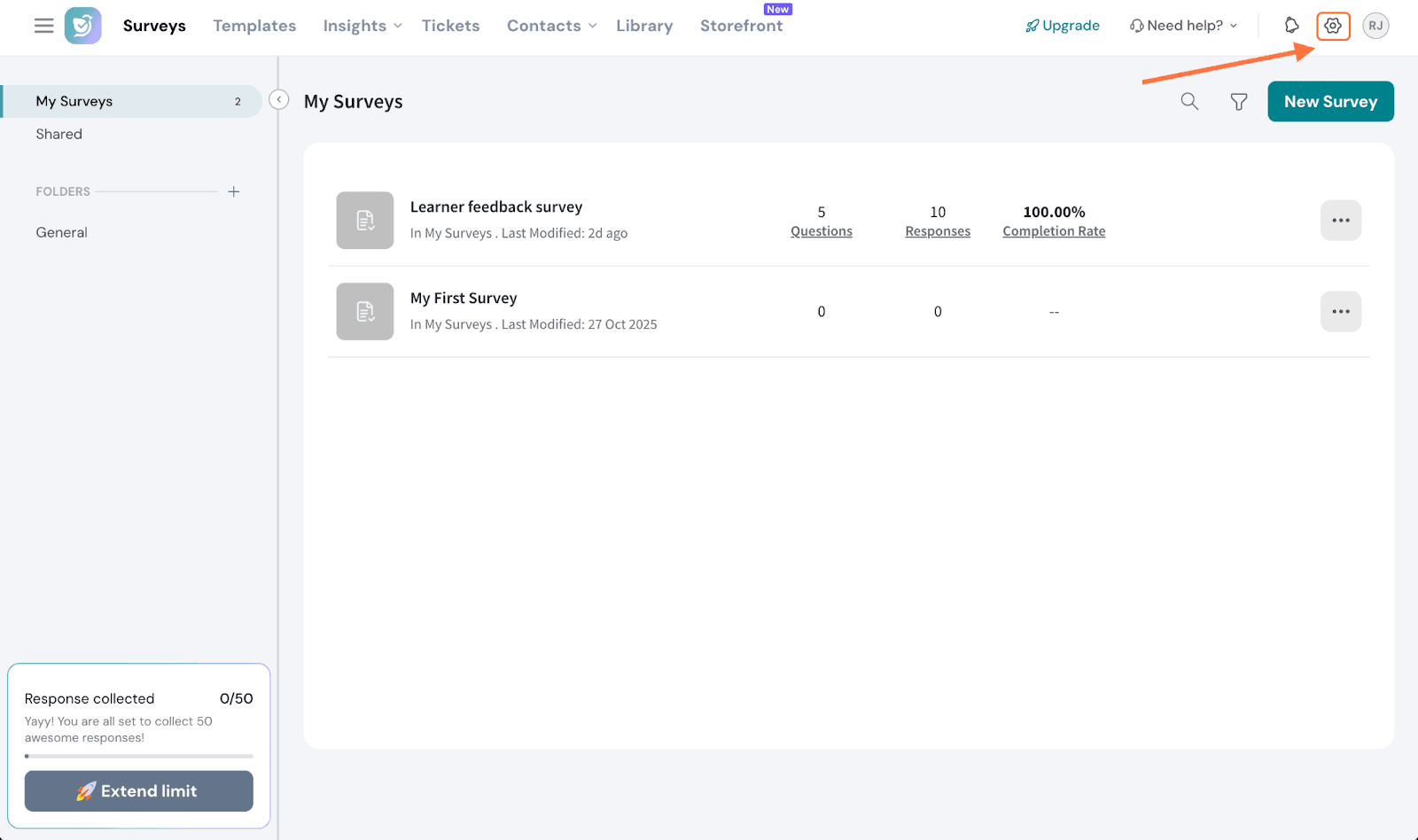Expand the Insights dropdown menu
Image resolution: width=1418 pixels, height=840 pixels.
(362, 26)
